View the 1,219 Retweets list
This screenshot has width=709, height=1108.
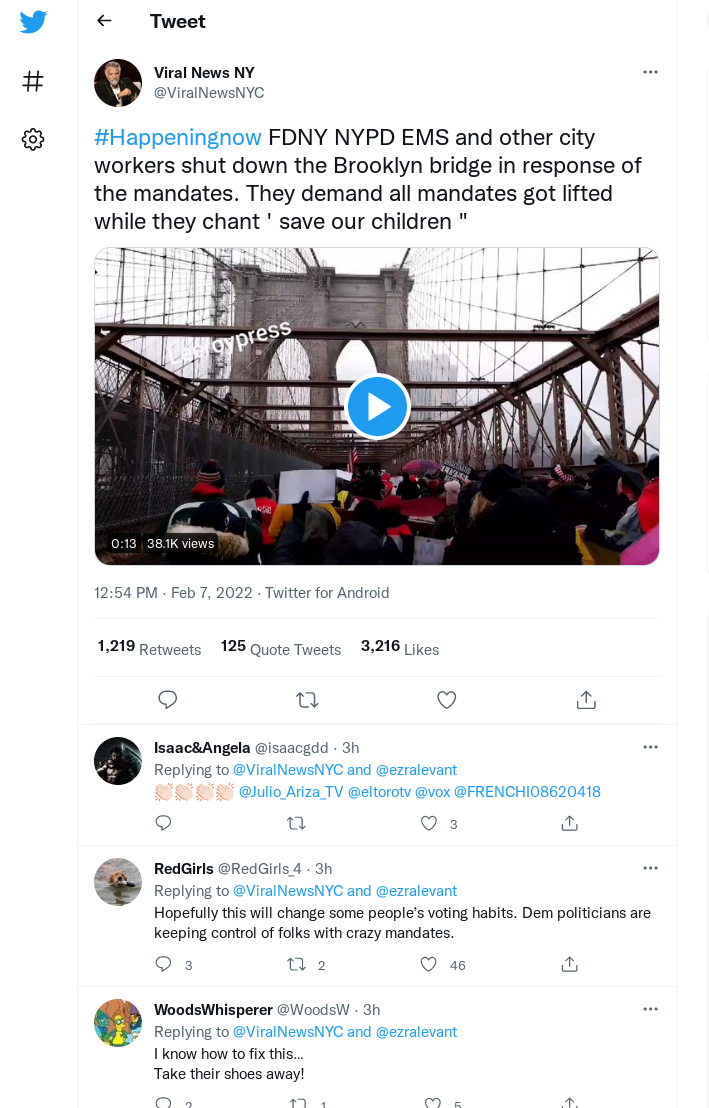149,647
